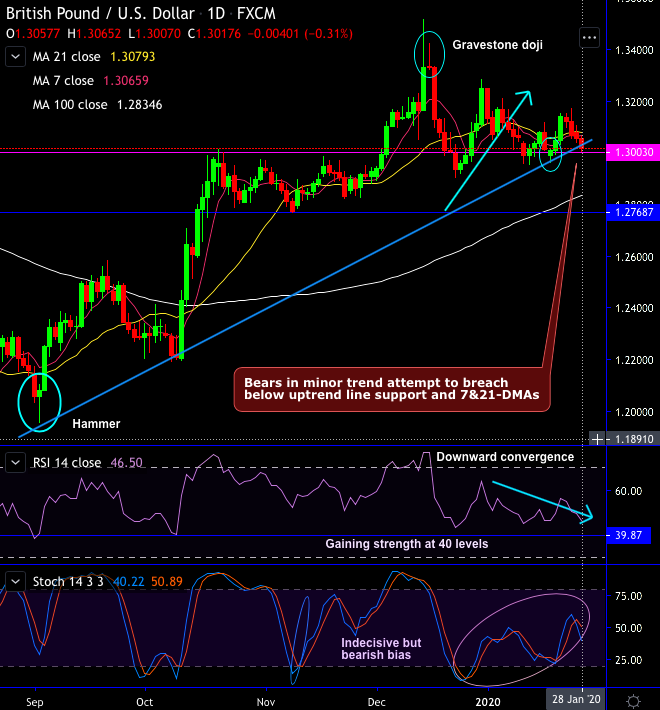Click the 1.20000 price scale label
Viewport: 660px width, 710px height.
click(634, 412)
